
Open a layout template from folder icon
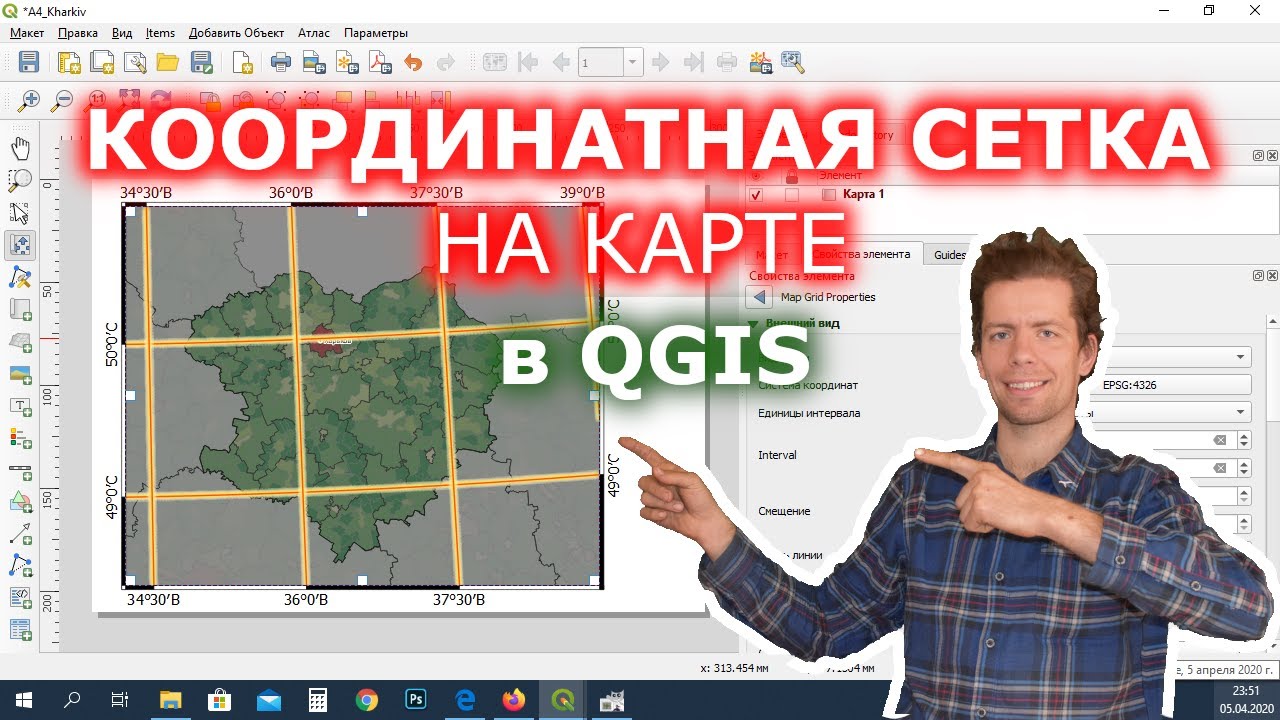167,62
